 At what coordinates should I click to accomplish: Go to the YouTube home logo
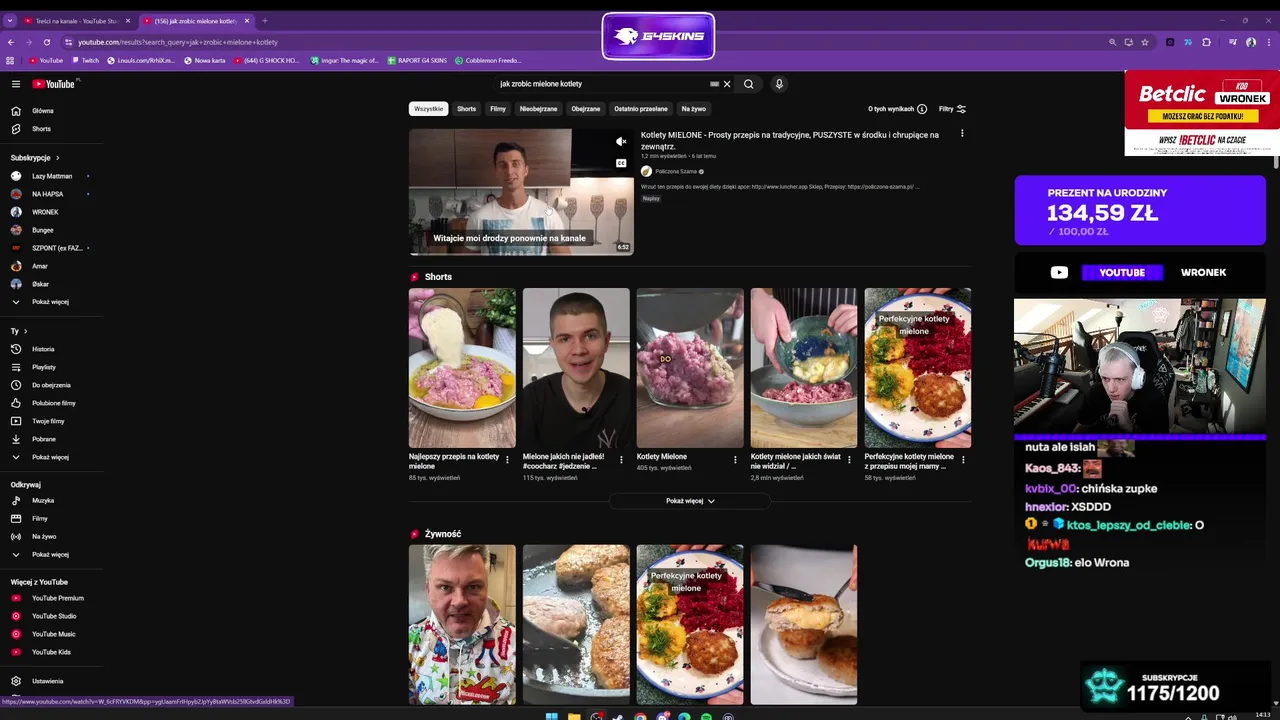click(x=53, y=84)
